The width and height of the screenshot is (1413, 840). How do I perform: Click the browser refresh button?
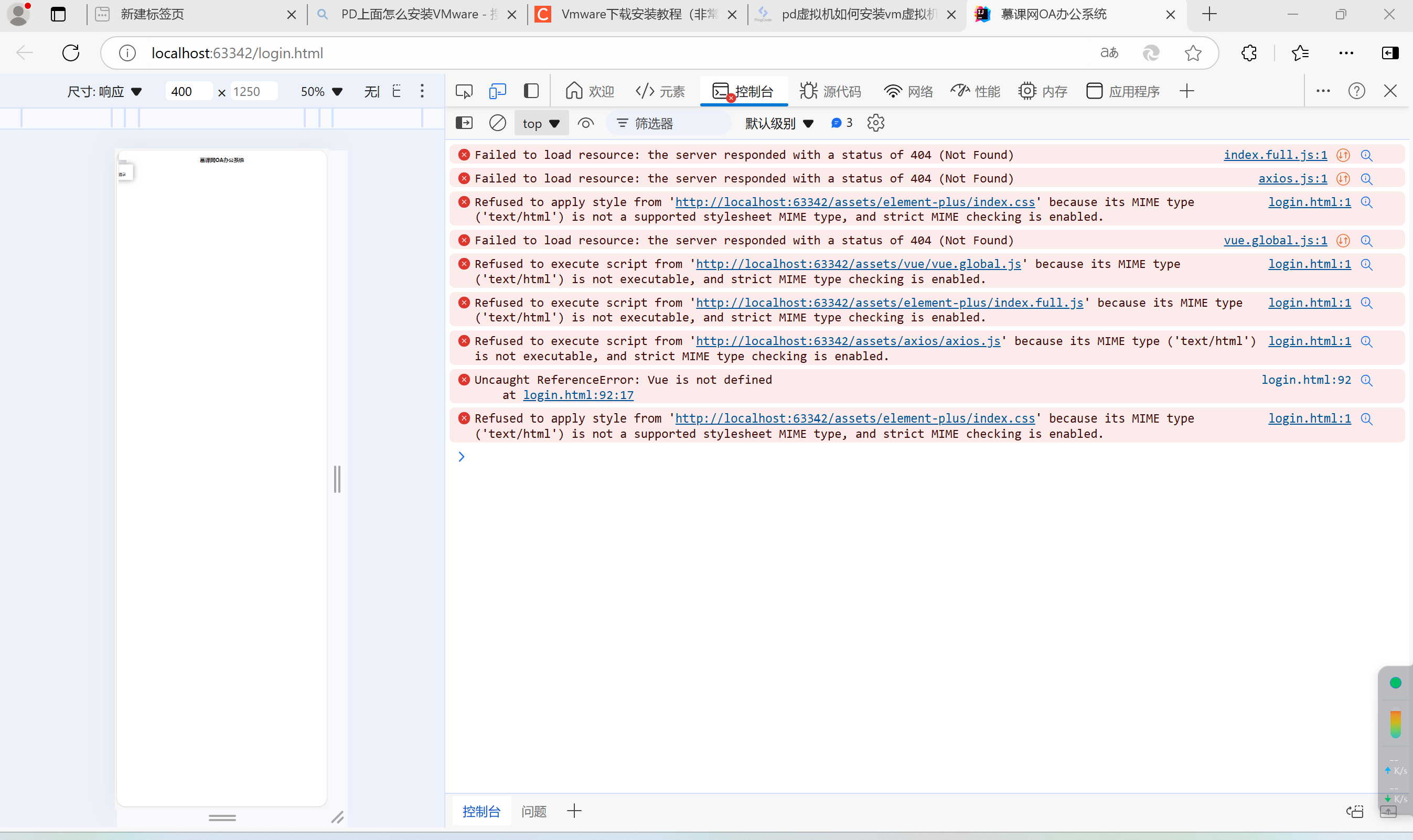71,53
